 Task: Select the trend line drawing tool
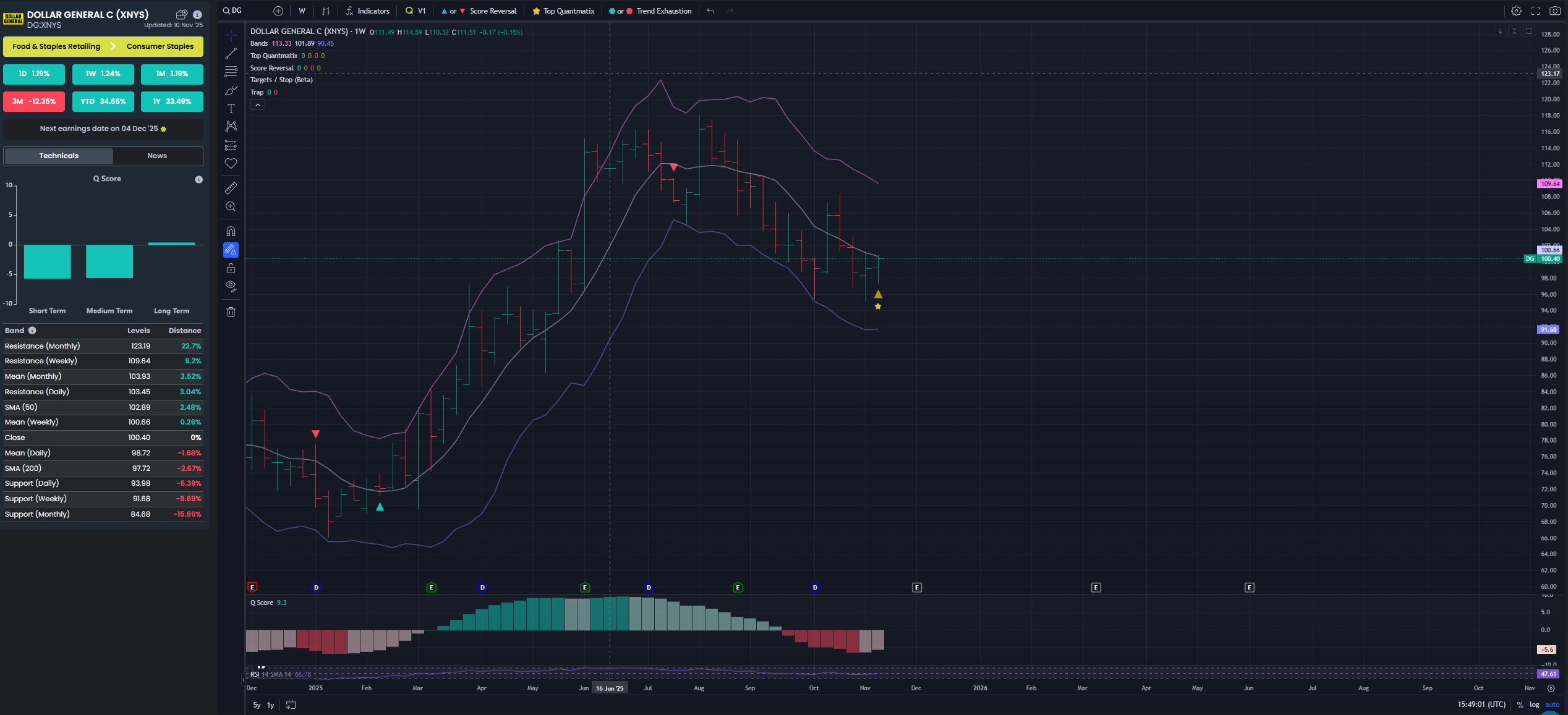(x=231, y=54)
